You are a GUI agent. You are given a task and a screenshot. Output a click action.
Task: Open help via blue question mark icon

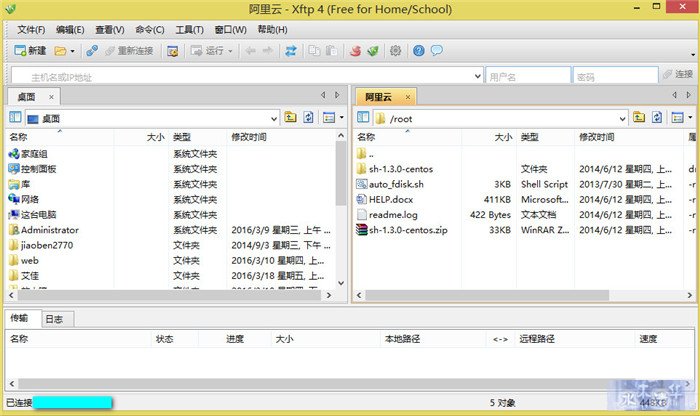coord(418,51)
